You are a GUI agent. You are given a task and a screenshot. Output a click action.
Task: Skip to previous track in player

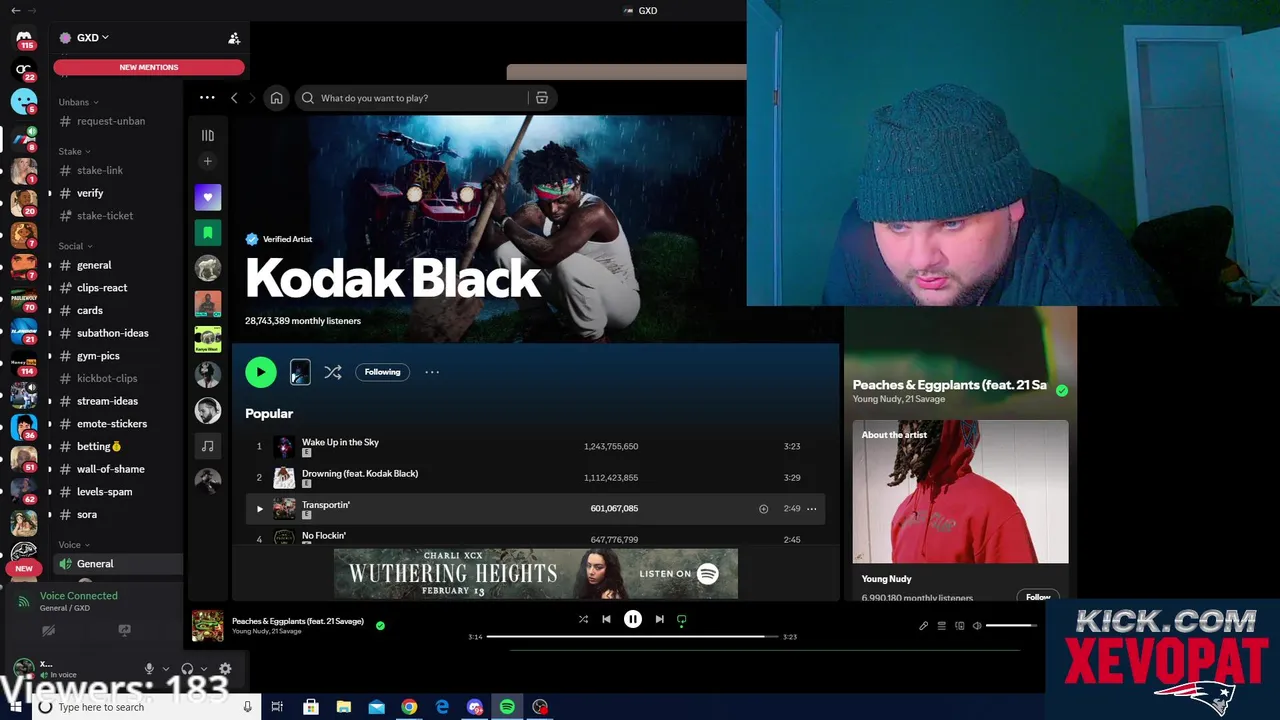[606, 619]
